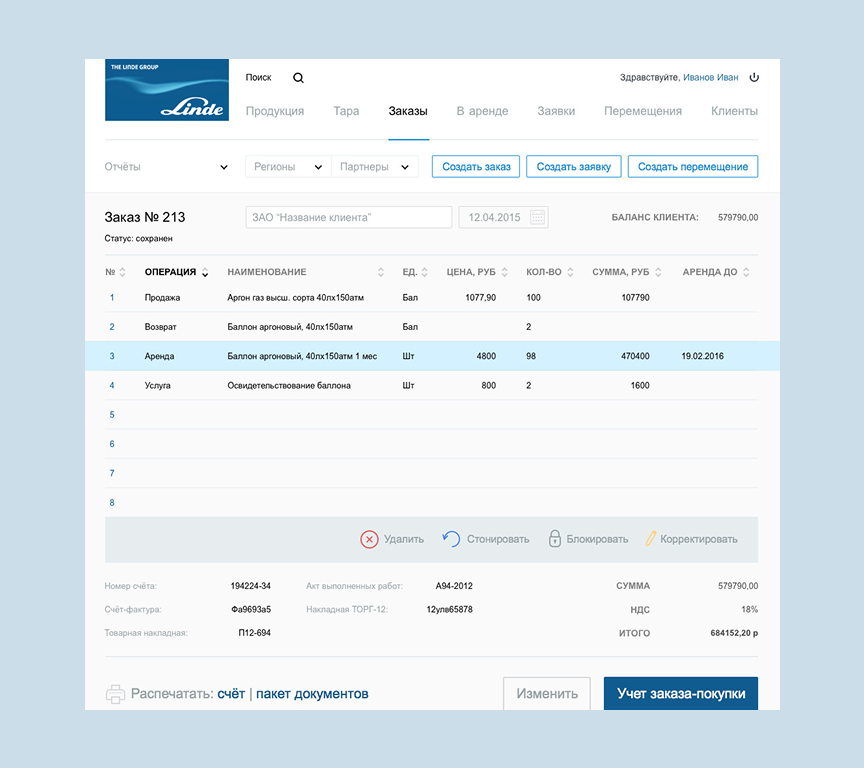The image size is (864, 768).
Task: Open the пакет документов print link
Action: coord(312,694)
